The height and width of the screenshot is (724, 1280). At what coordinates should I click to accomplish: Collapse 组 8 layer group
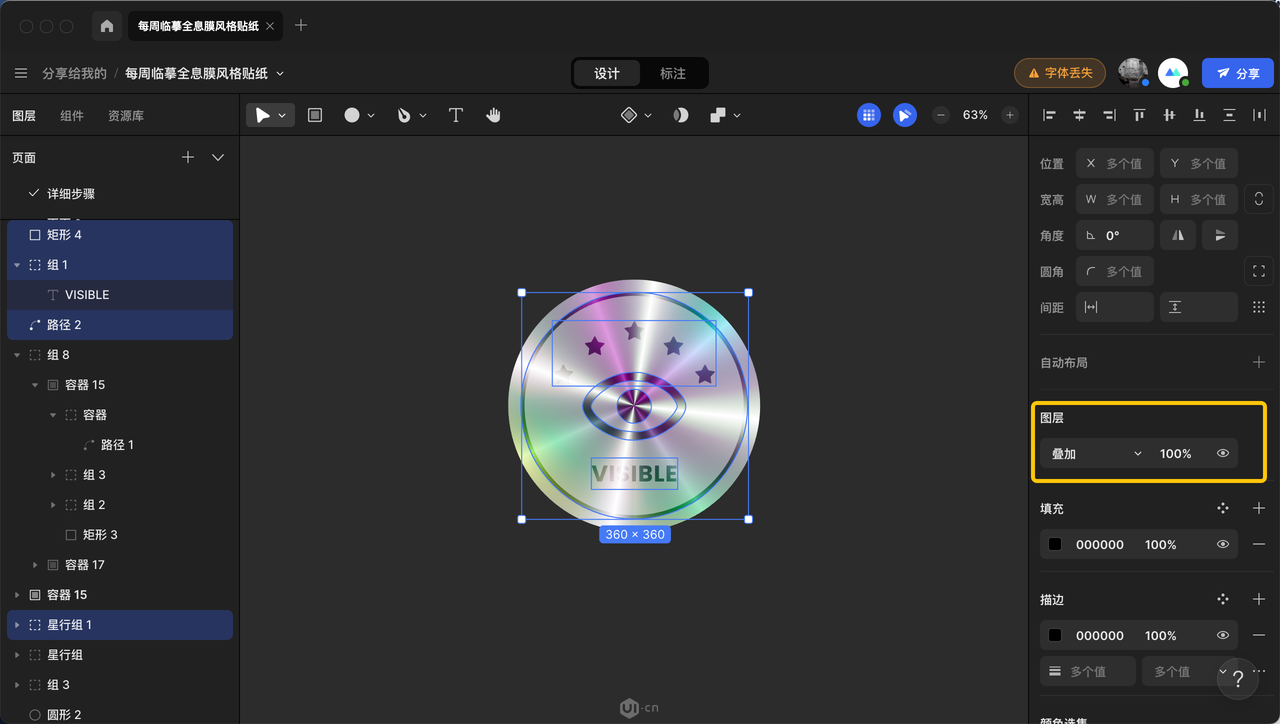click(x=17, y=355)
